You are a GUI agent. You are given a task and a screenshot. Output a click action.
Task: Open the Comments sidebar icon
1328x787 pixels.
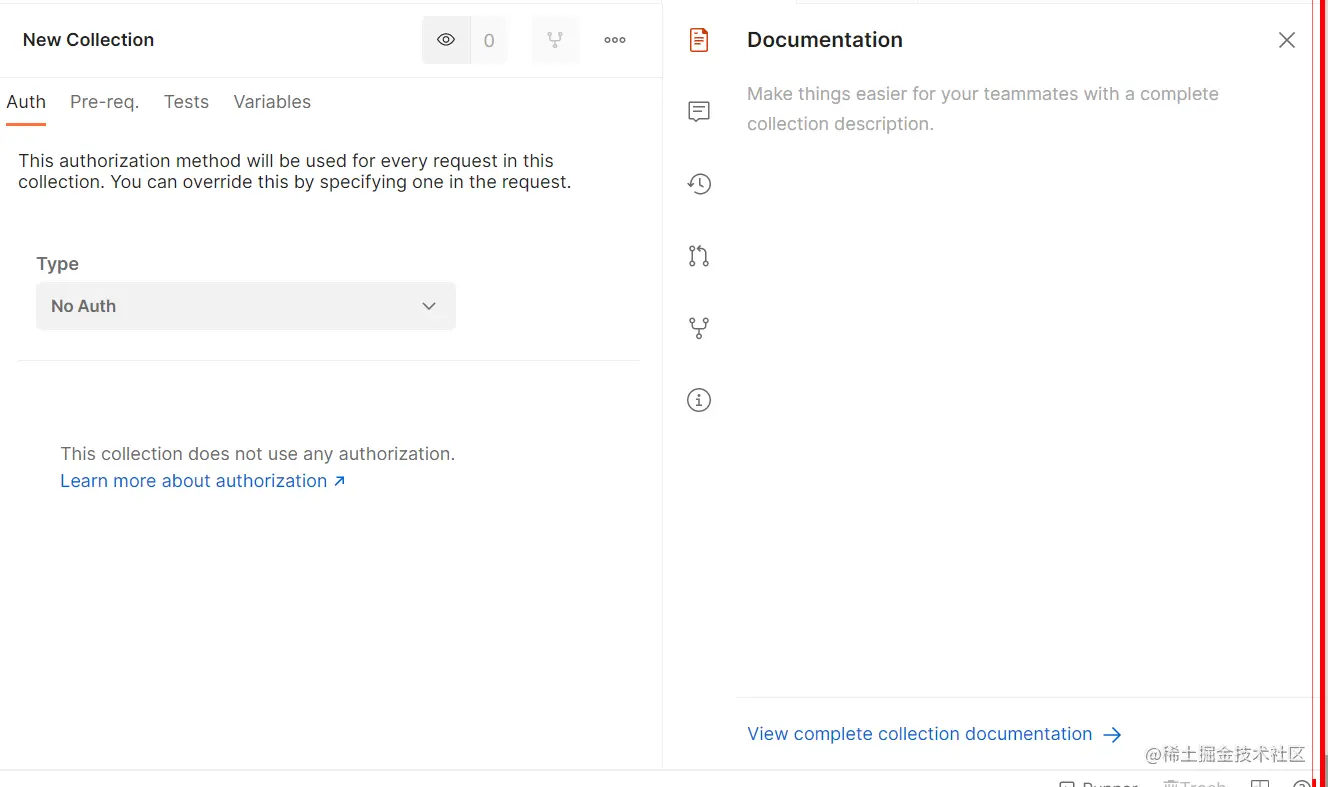699,111
